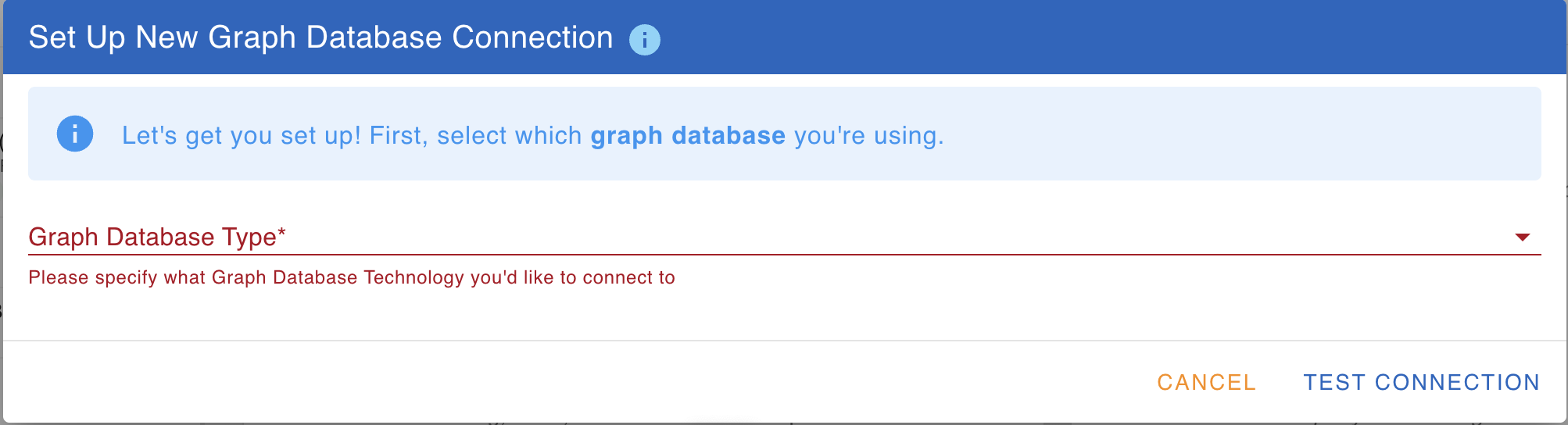The width and height of the screenshot is (1568, 425).
Task: Click the required asterisk after Graph Database Type
Action: point(281,233)
